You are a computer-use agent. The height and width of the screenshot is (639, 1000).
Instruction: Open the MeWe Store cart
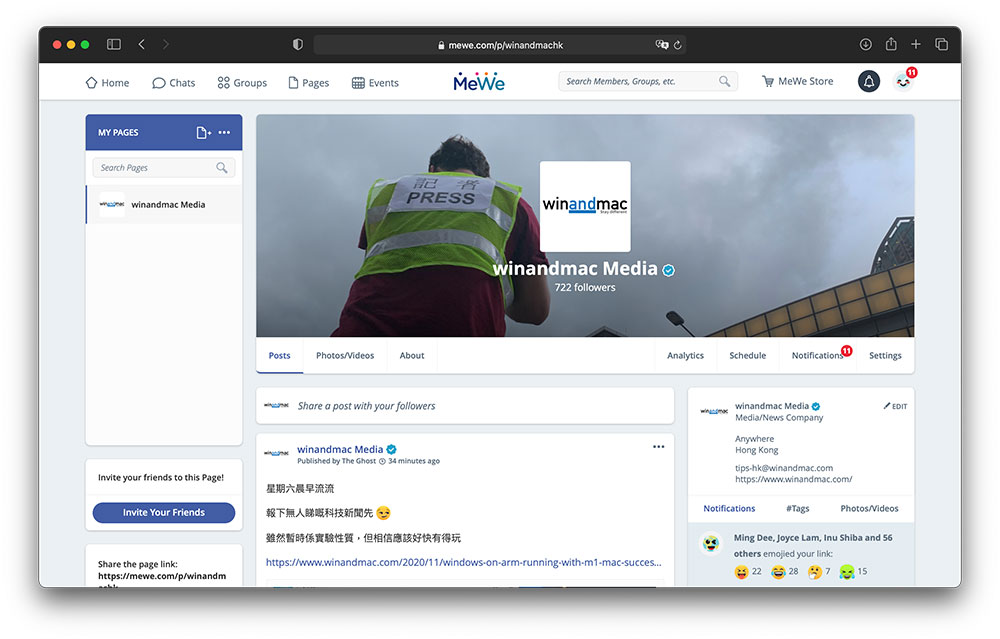pyautogui.click(x=797, y=82)
